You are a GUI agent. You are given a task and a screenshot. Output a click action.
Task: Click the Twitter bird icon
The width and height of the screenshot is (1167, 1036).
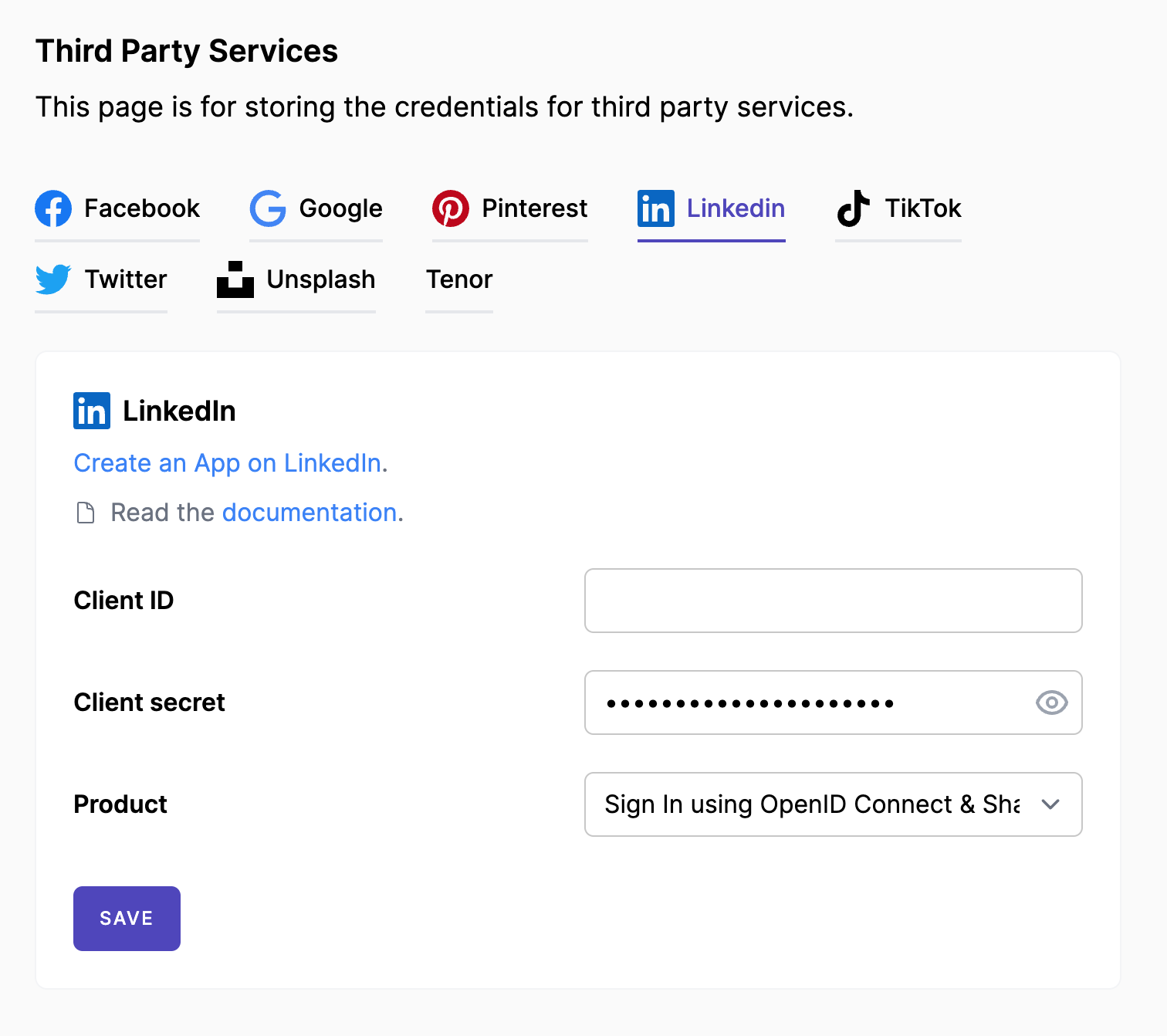53,279
